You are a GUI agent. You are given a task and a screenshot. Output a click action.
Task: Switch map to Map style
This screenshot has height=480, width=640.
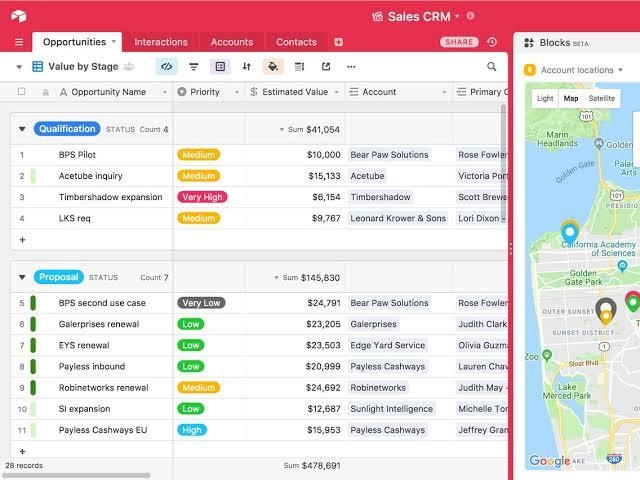tap(571, 98)
